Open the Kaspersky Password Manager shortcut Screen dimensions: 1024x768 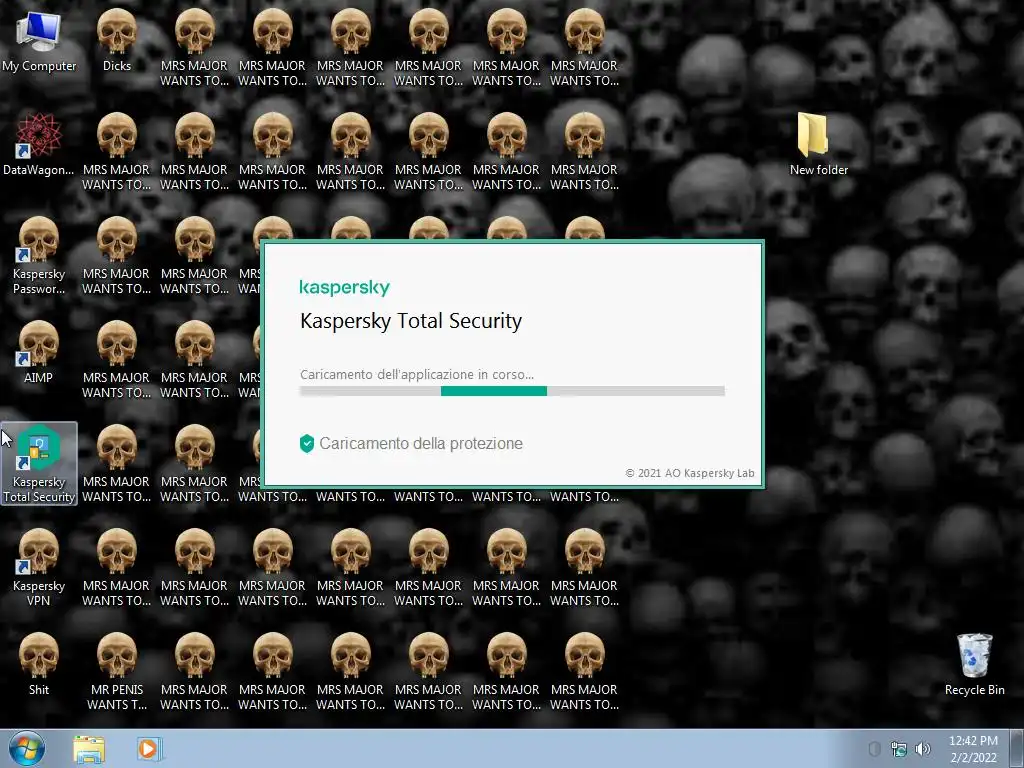tap(39, 255)
